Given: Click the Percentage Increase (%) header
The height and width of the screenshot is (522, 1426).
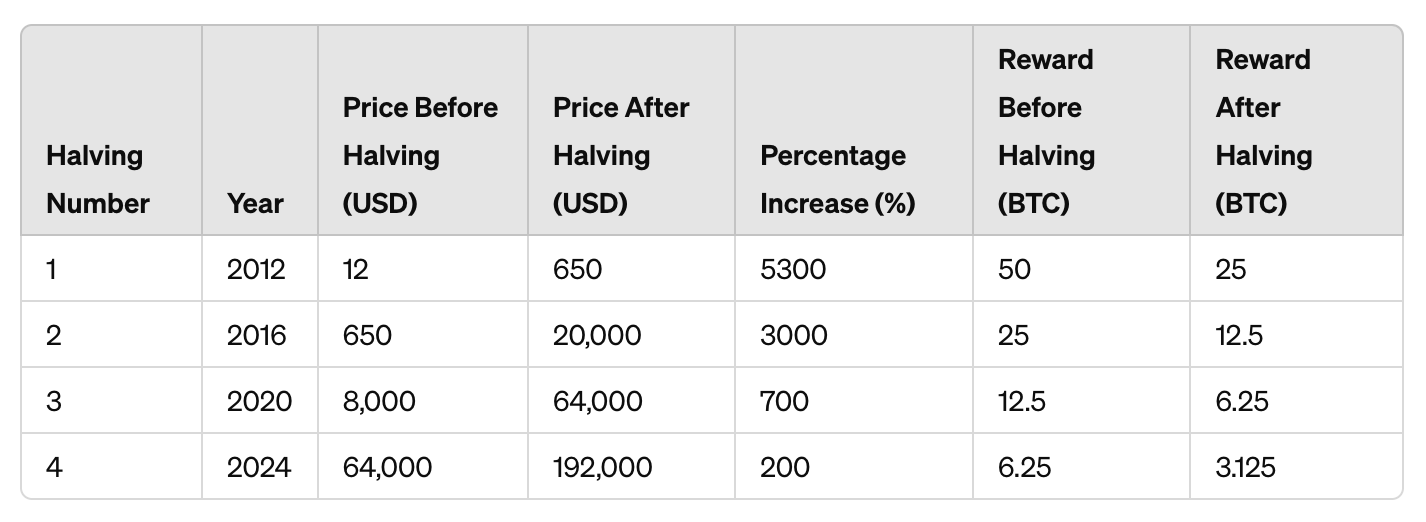Looking at the screenshot, I should pyautogui.click(x=838, y=180).
